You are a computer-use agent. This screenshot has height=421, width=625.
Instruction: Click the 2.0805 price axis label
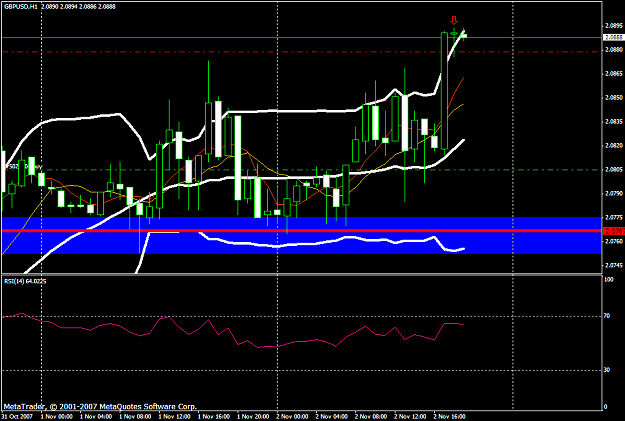click(613, 169)
